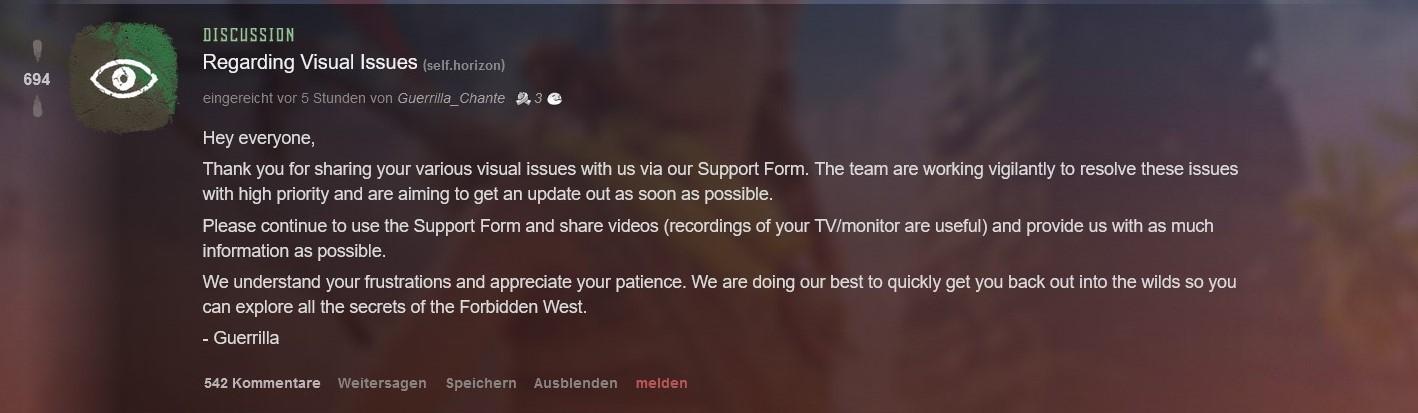This screenshot has height=413, width=1418.
Task: Filter by the DISCUSSION flair
Action: (249, 36)
